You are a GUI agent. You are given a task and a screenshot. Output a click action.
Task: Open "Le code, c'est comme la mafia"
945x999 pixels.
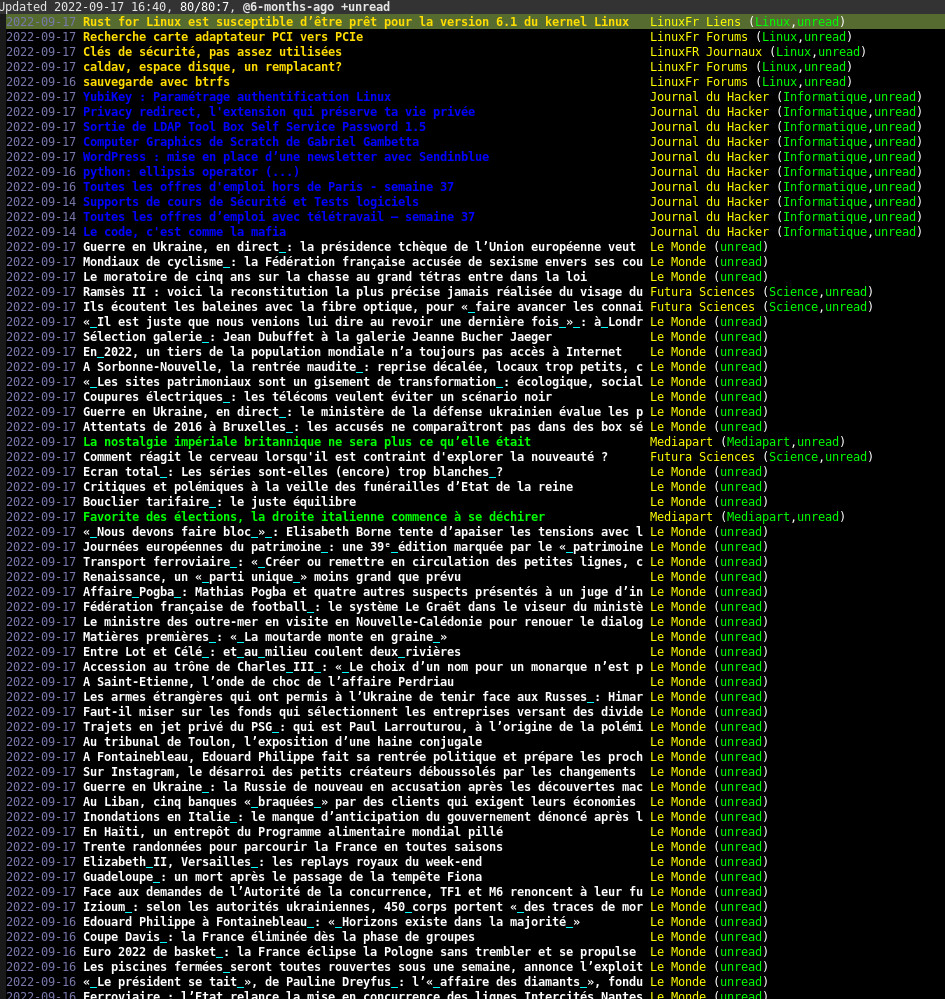[184, 232]
